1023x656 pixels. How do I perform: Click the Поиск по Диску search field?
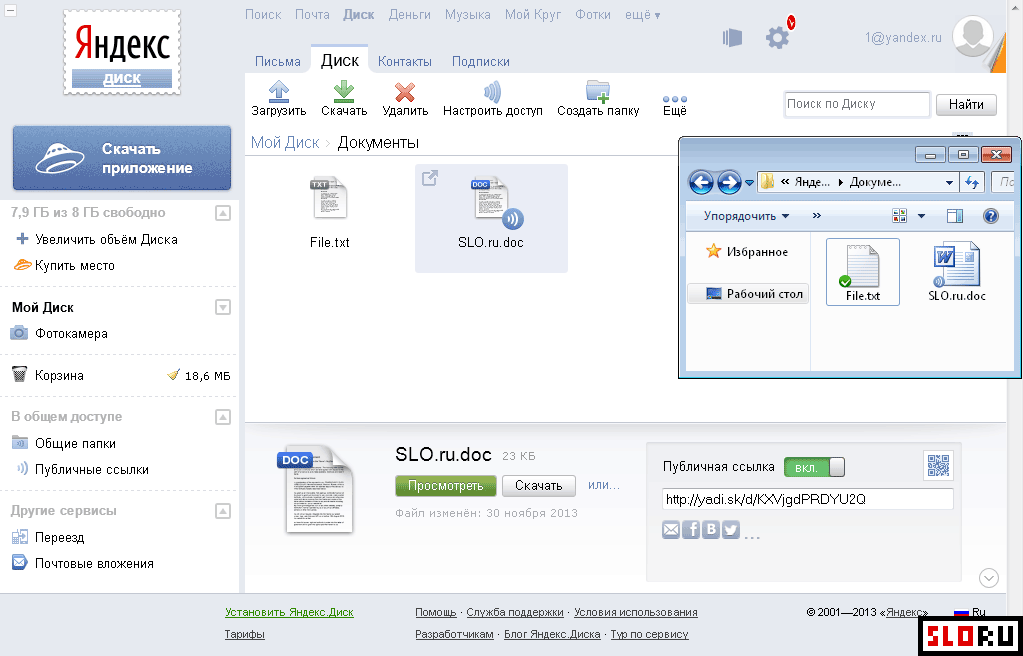[856, 104]
